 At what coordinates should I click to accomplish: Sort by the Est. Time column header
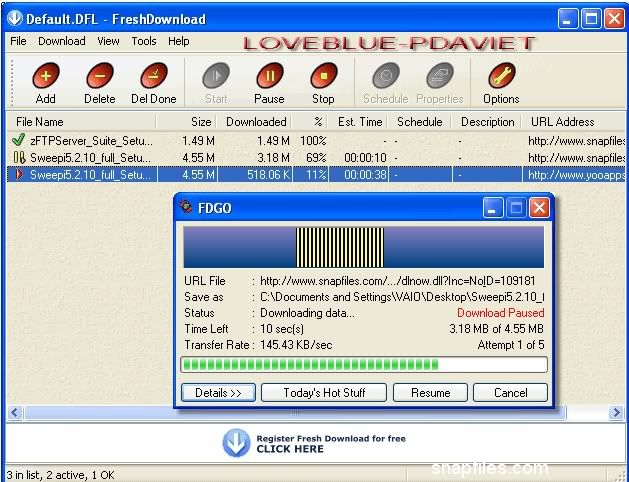(x=357, y=122)
